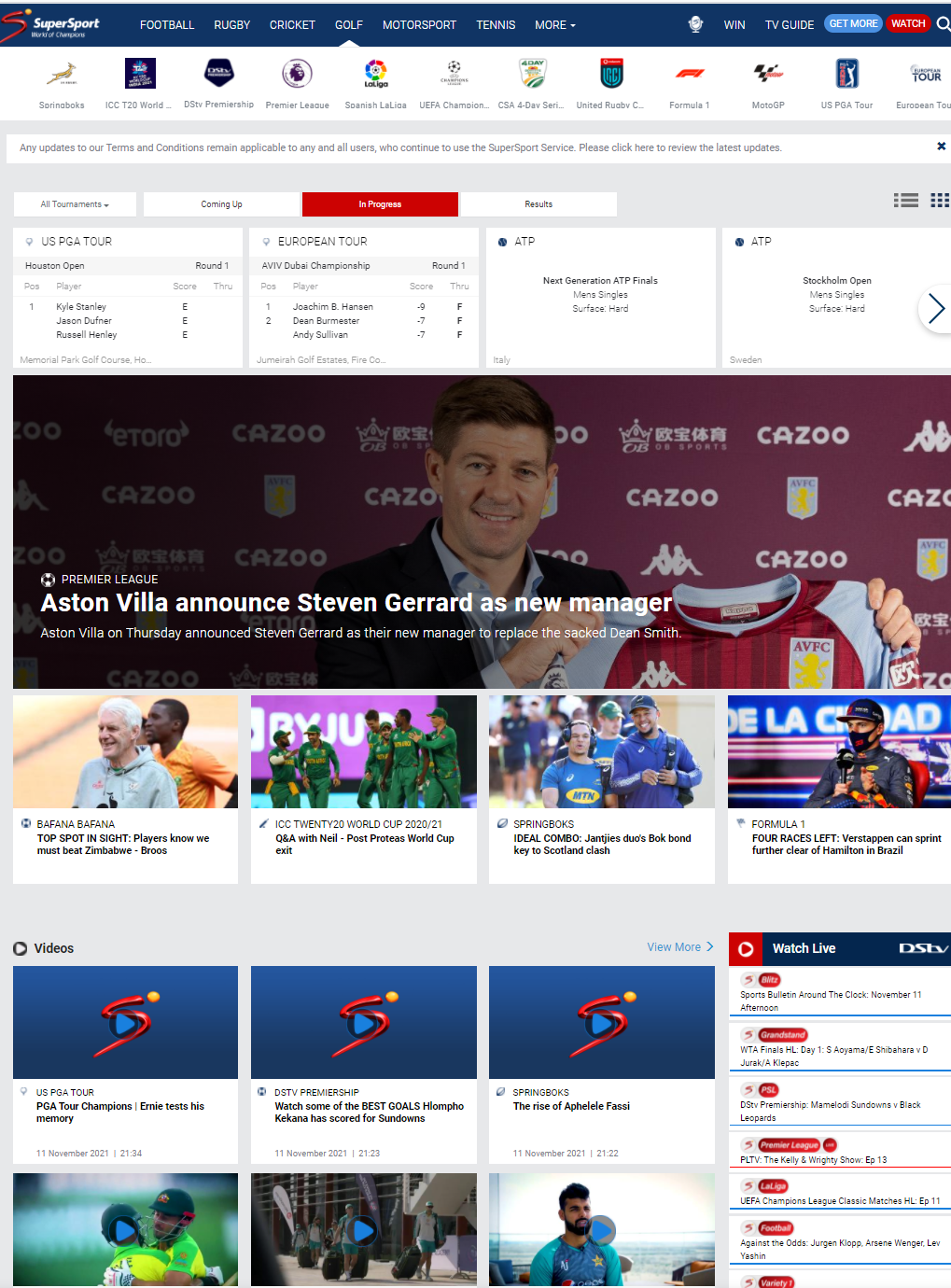The image size is (951, 1288).
Task: Select player Kyle Stanley
Action: [x=81, y=307]
